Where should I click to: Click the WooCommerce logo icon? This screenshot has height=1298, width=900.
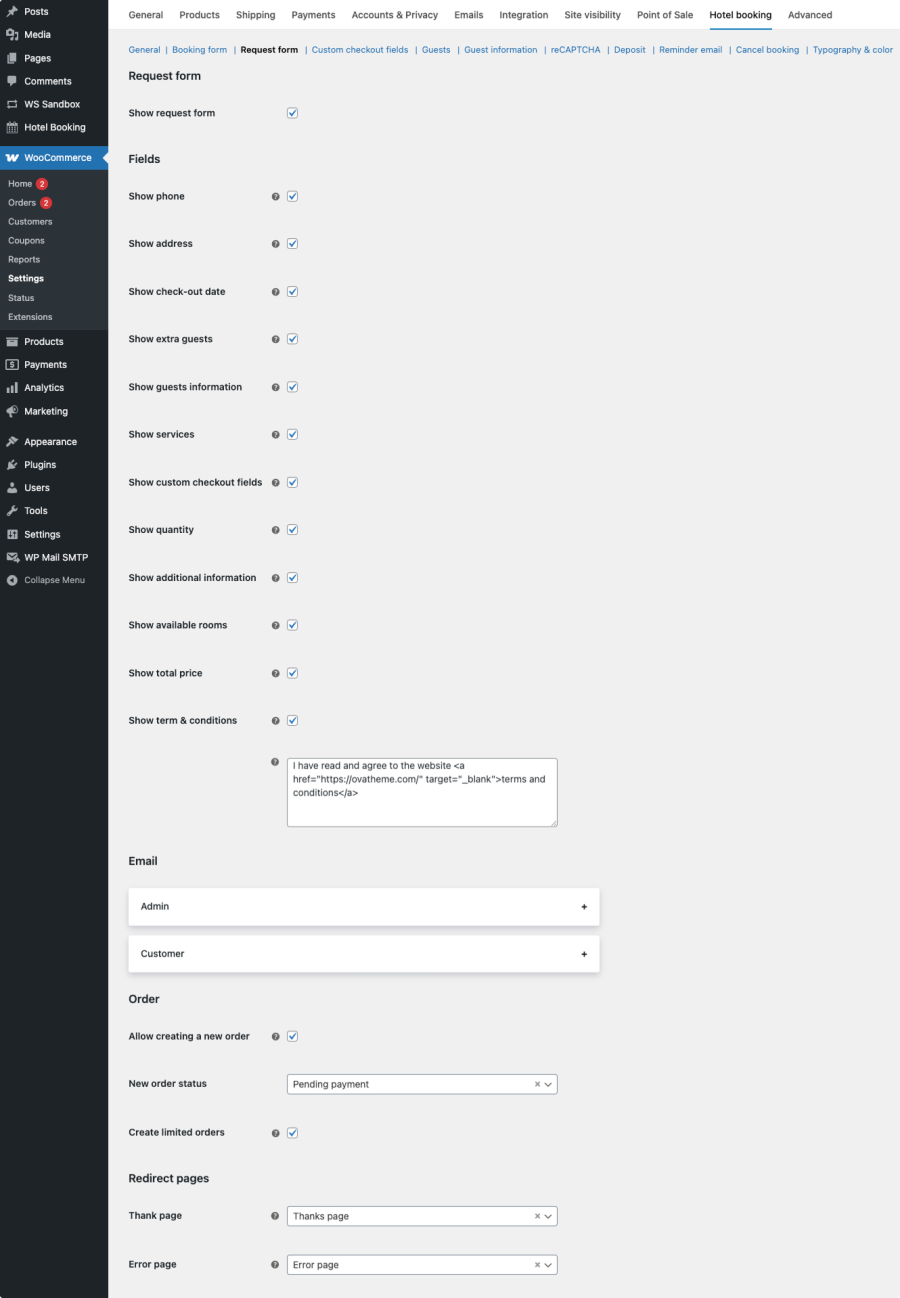12,158
